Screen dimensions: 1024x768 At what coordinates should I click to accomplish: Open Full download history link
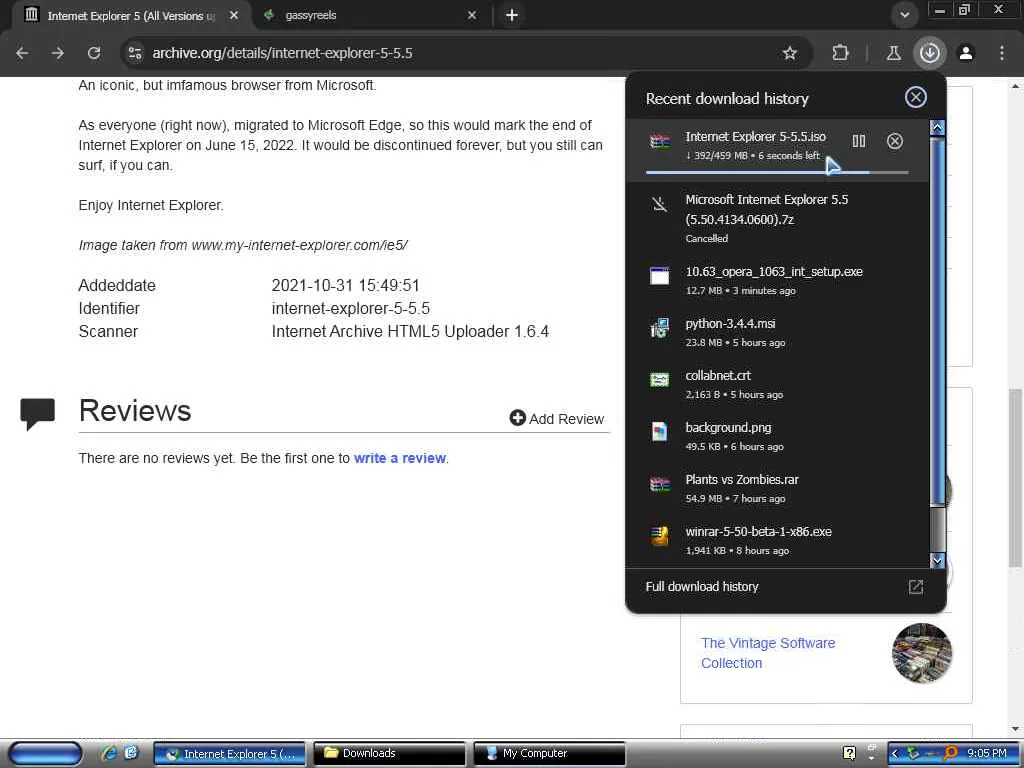tap(702, 586)
